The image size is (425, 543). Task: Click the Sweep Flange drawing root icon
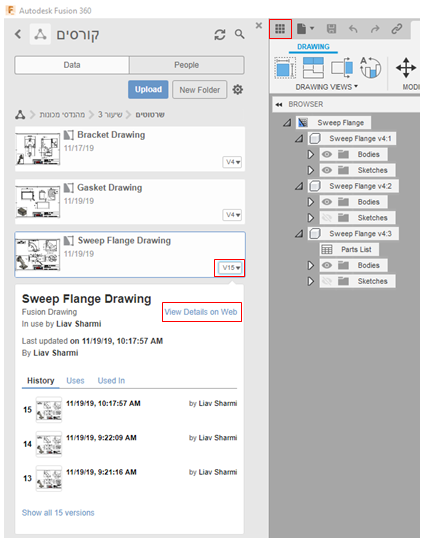[x=303, y=123]
